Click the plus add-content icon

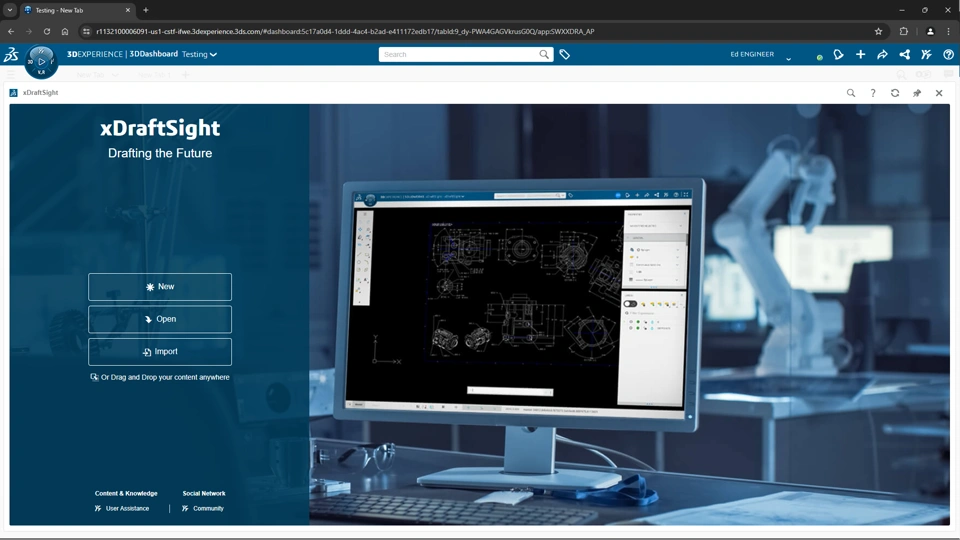tap(860, 54)
